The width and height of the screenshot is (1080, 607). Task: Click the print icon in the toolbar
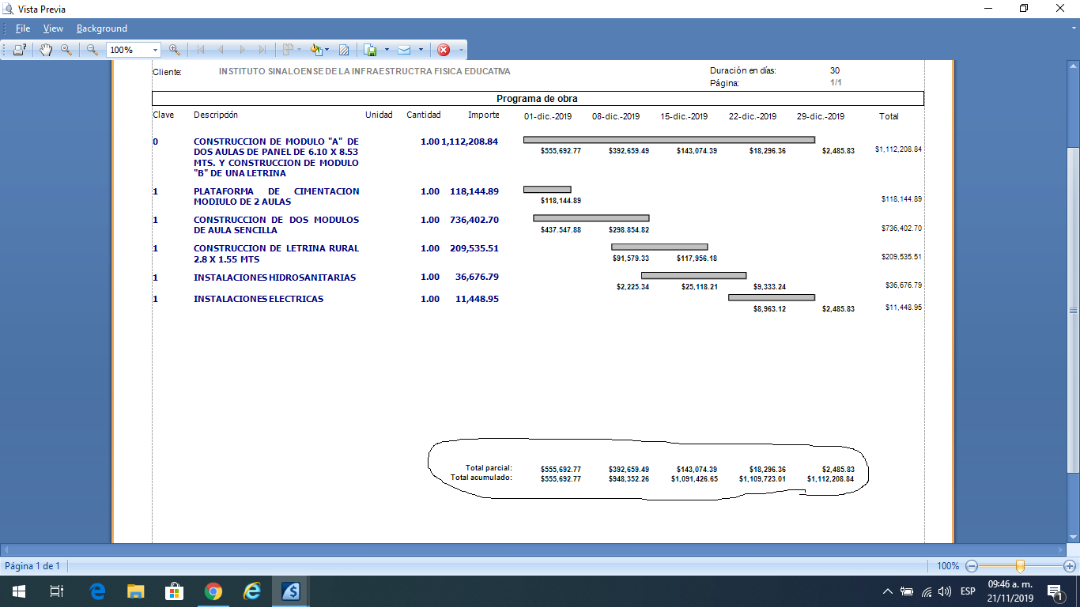pos(20,49)
